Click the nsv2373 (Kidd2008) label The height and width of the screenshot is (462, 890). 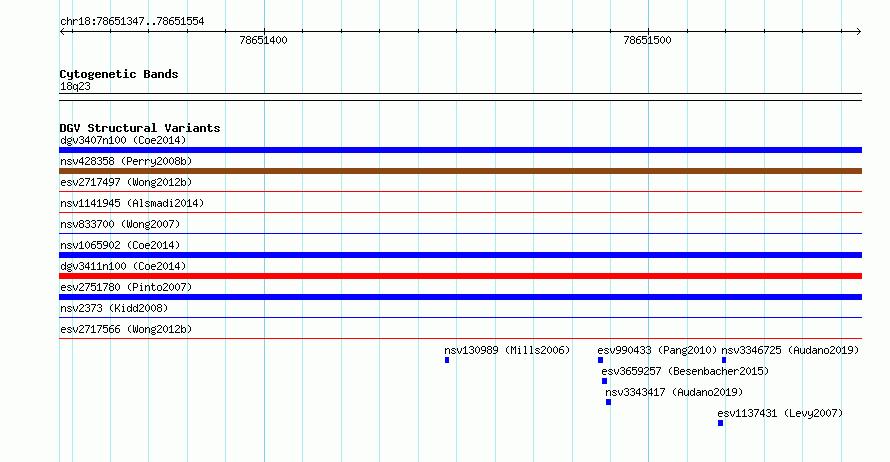click(x=114, y=308)
